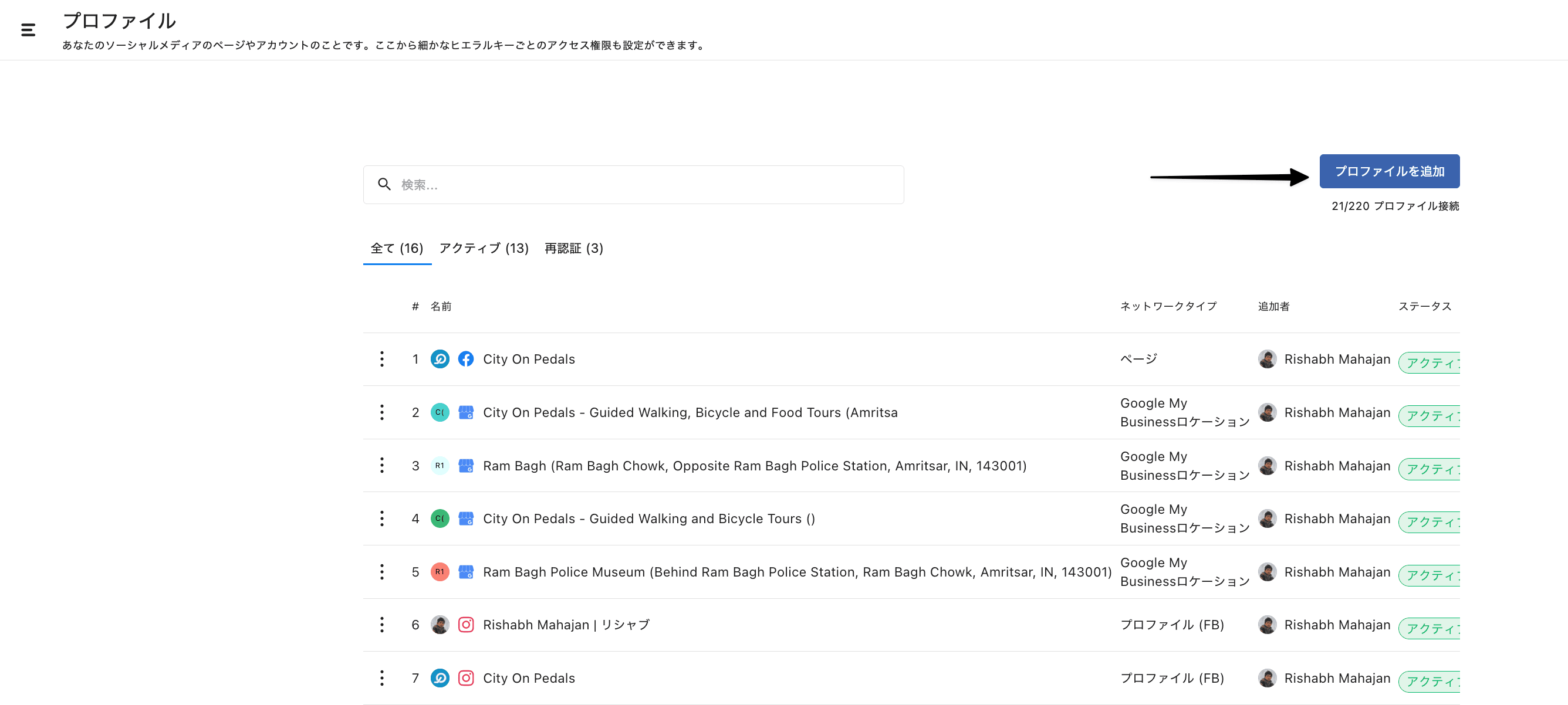Image resolution: width=1568 pixels, height=705 pixels.
Task: Open three-dot menu for row 6
Action: click(x=381, y=625)
